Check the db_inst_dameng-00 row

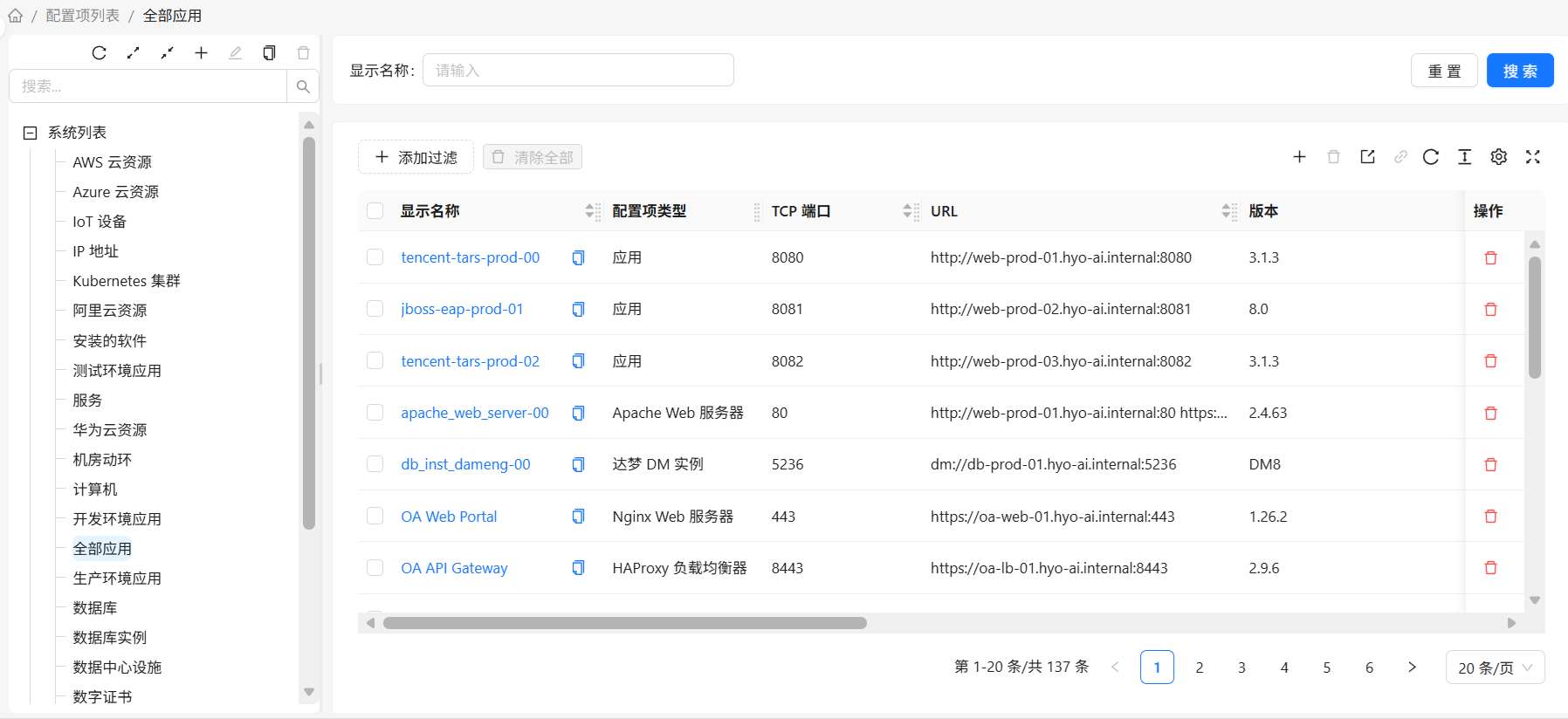tap(375, 464)
